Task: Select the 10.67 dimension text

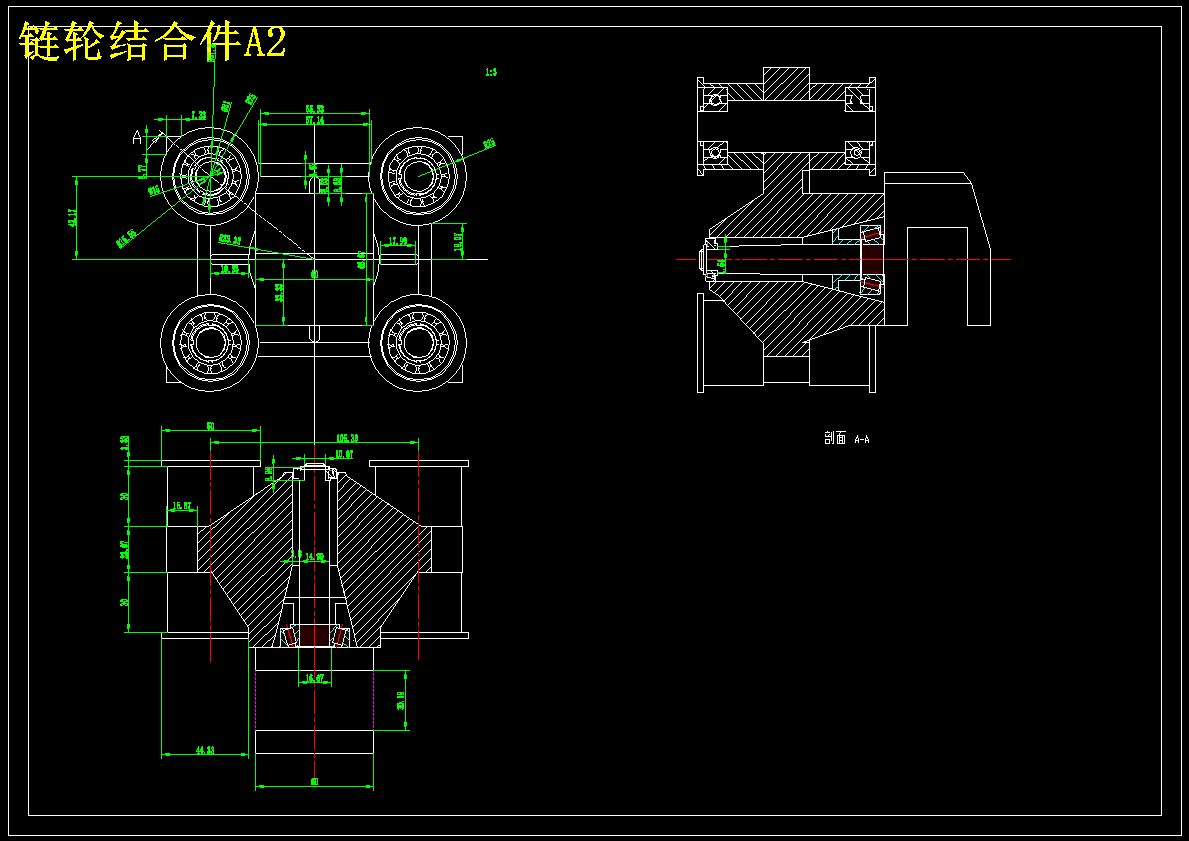Action: point(344,455)
